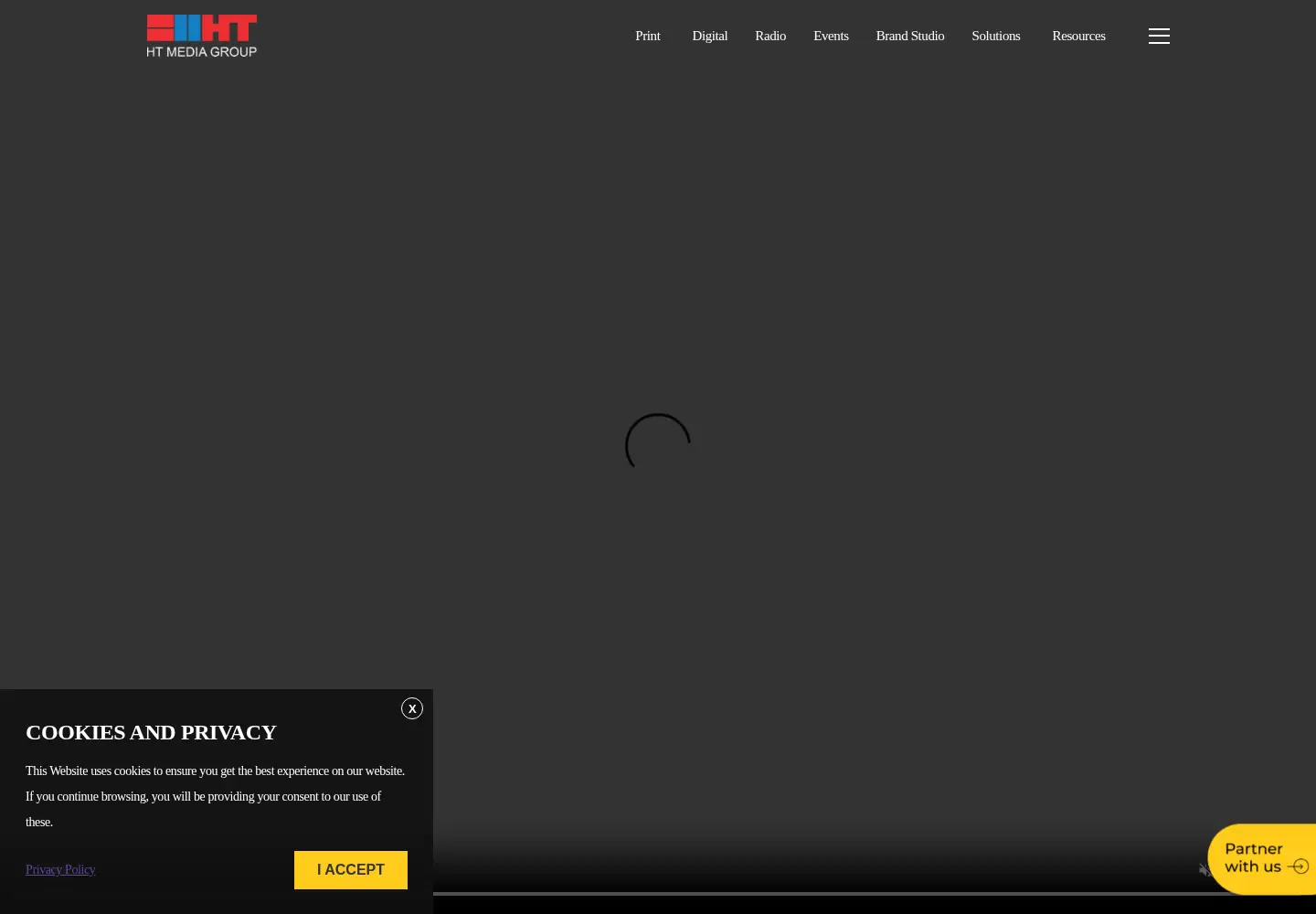Open the Digital menu item
Image resolution: width=1316 pixels, height=914 pixels.
710,36
